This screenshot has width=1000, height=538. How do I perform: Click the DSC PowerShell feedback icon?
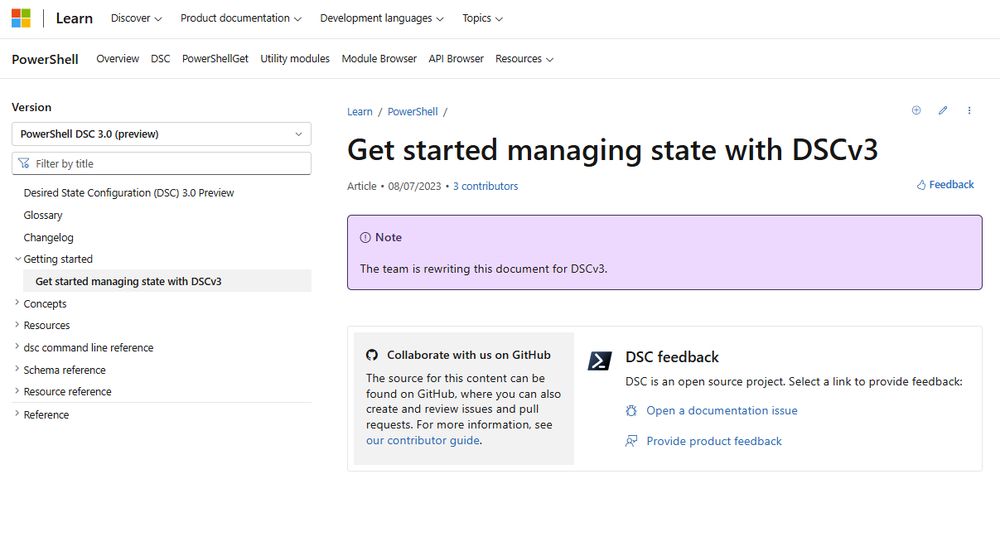pyautogui.click(x=600, y=361)
